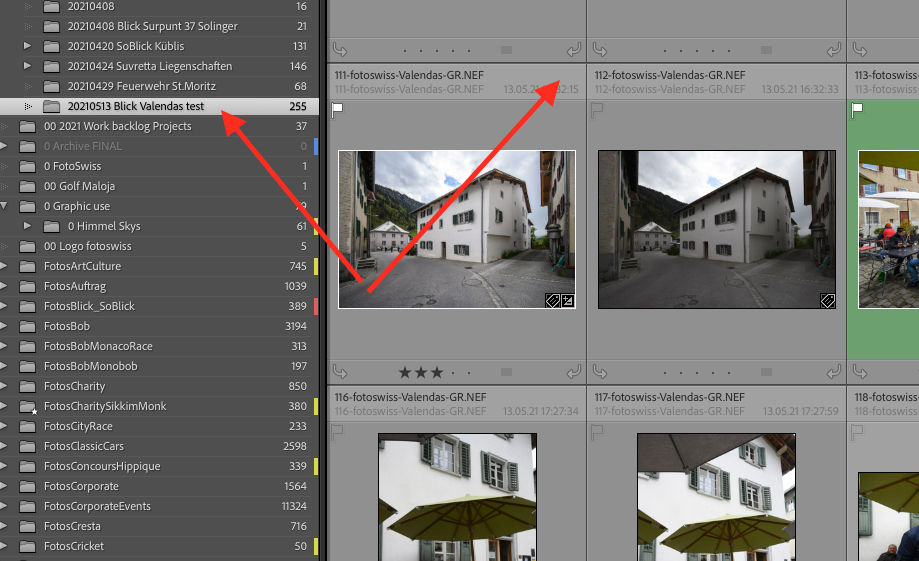Open color label swatch of photo 112
This screenshot has height=561, width=919.
(x=766, y=372)
